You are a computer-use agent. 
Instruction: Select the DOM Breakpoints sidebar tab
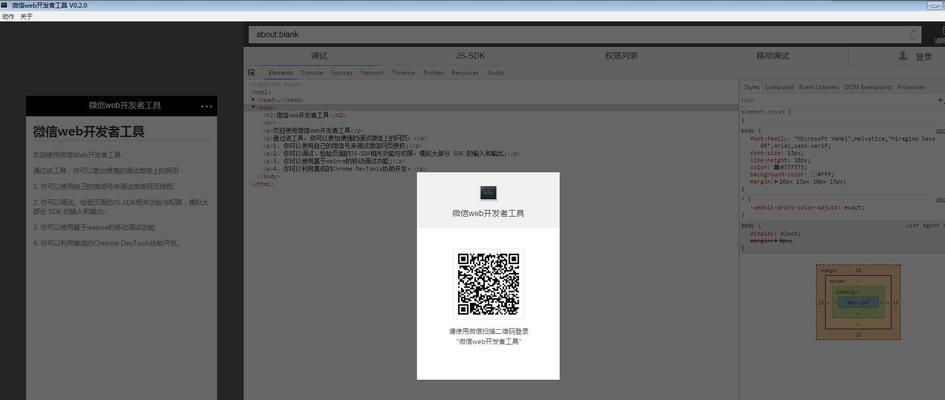(868, 87)
